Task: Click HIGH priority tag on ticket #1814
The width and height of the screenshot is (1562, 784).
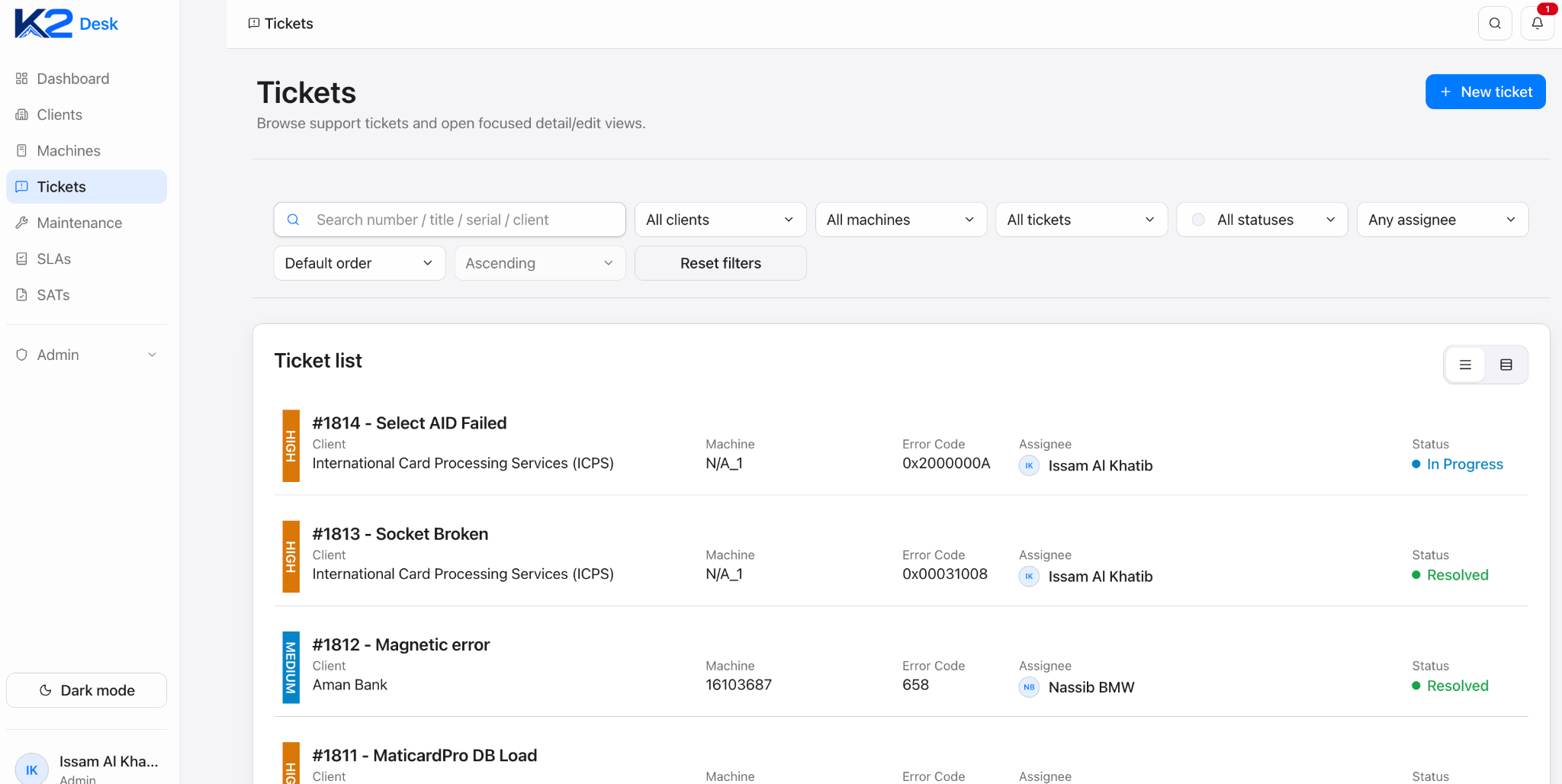Action: click(x=291, y=446)
